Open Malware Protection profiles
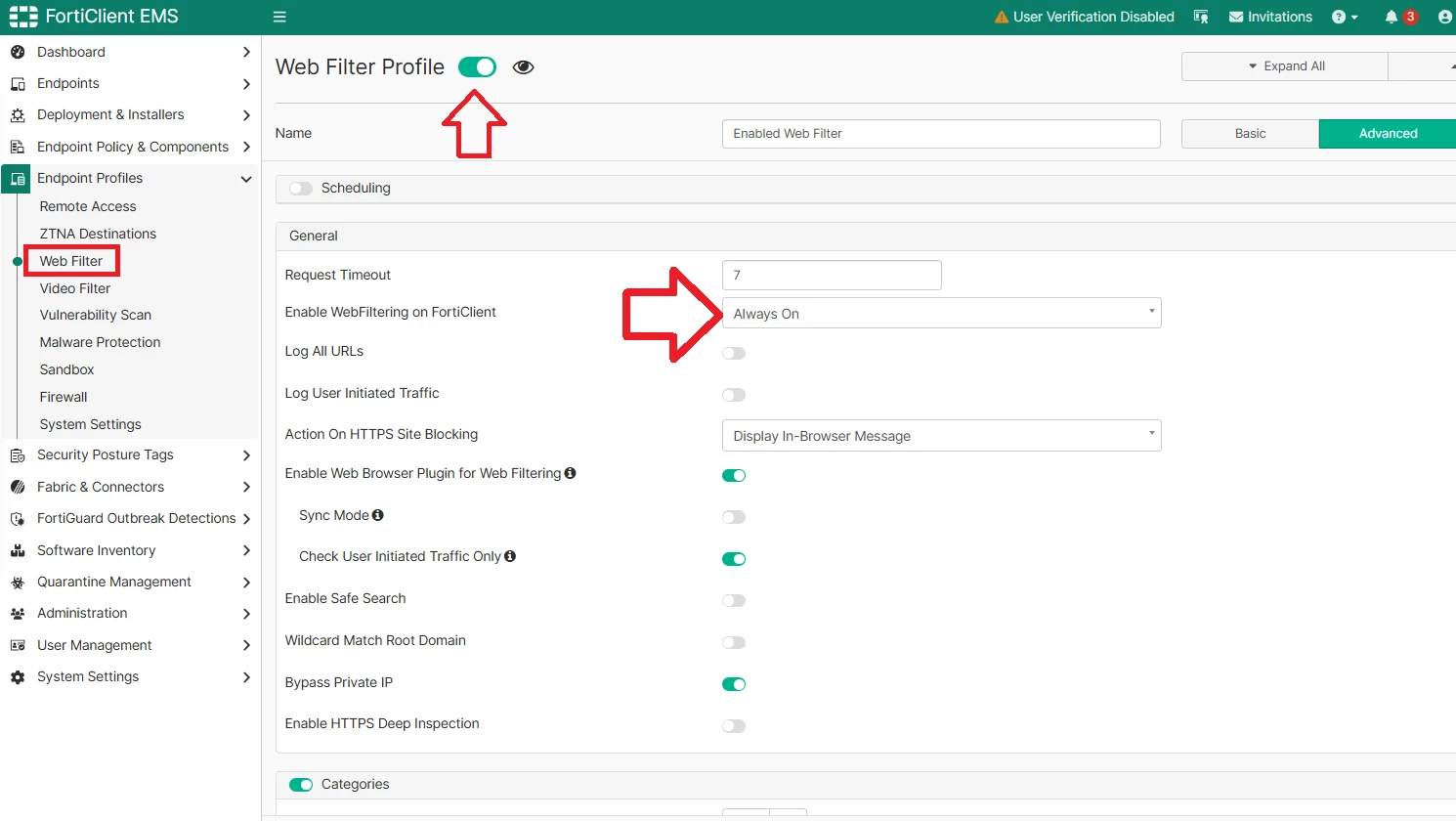Viewport: 1456px width, 821px height. tap(100, 342)
